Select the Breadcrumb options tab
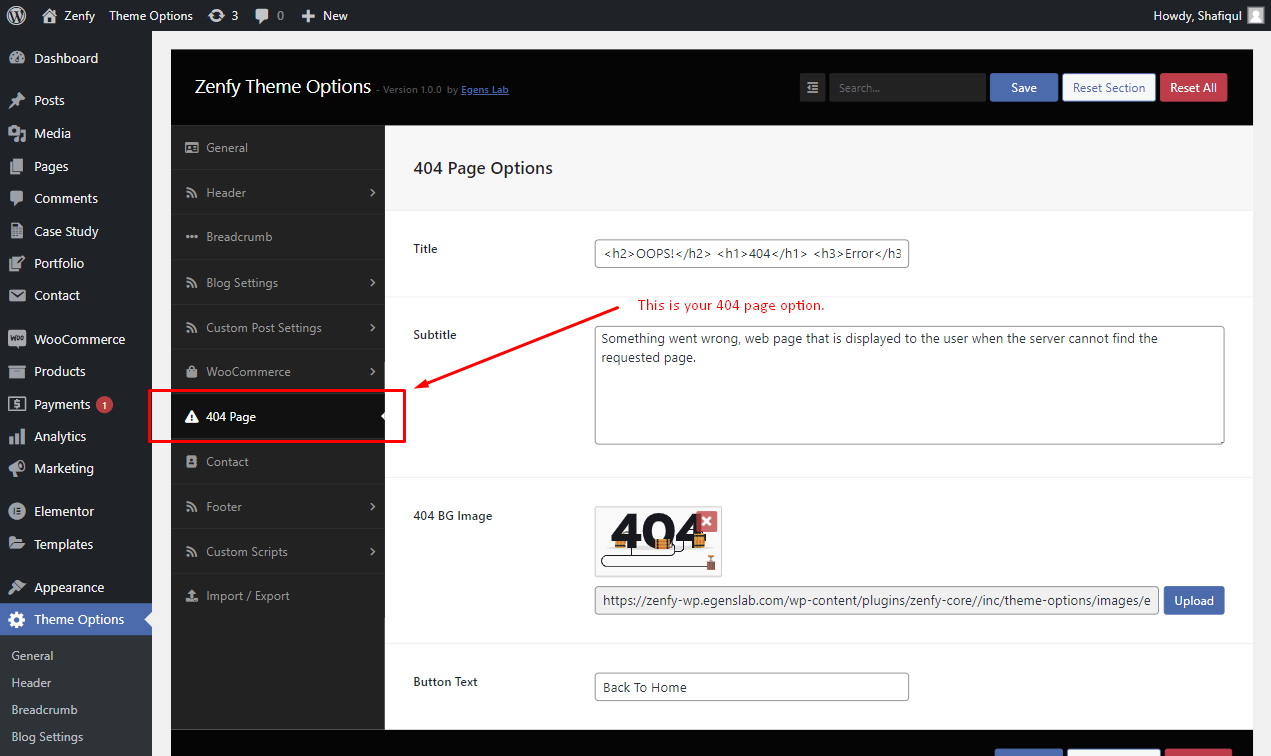This screenshot has width=1271, height=756. (278, 237)
